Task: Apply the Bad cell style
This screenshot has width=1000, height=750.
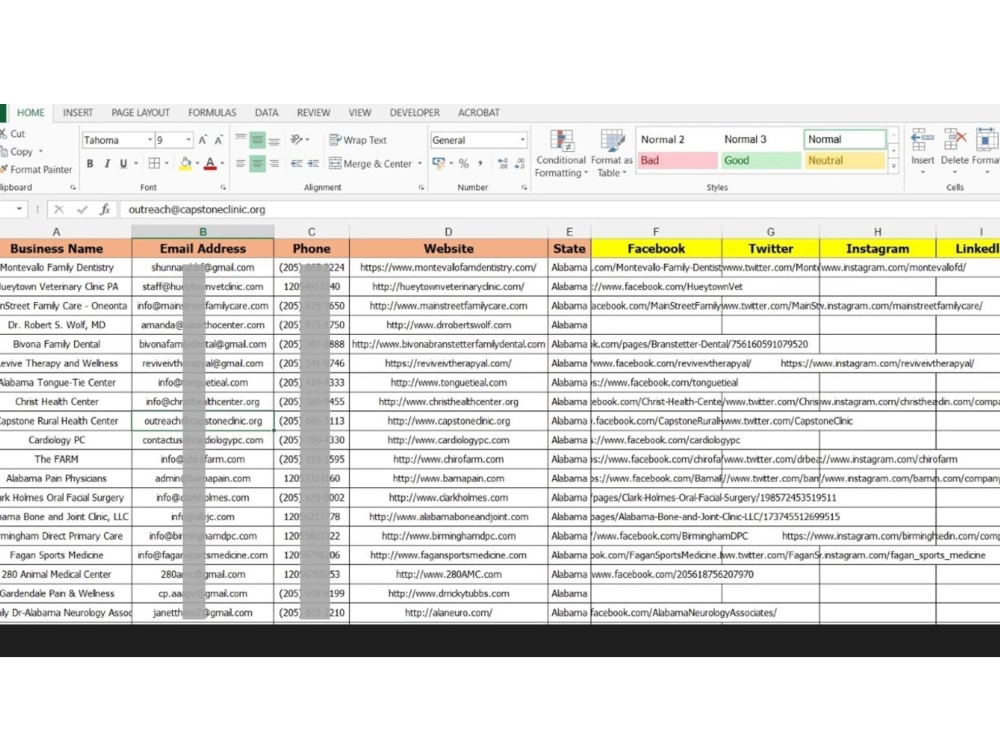Action: [x=677, y=161]
